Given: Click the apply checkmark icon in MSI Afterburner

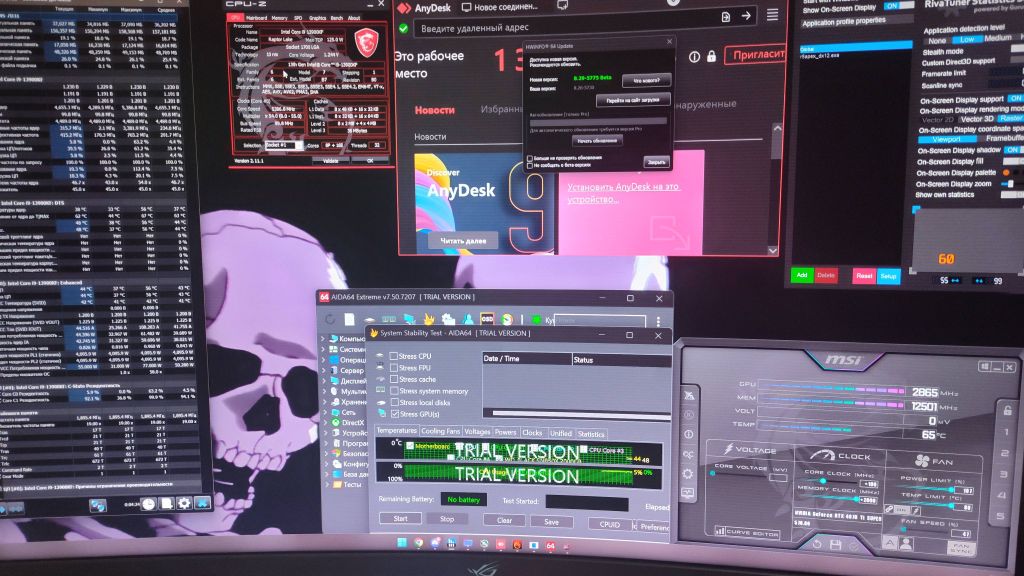Looking at the screenshot, I should click(854, 545).
